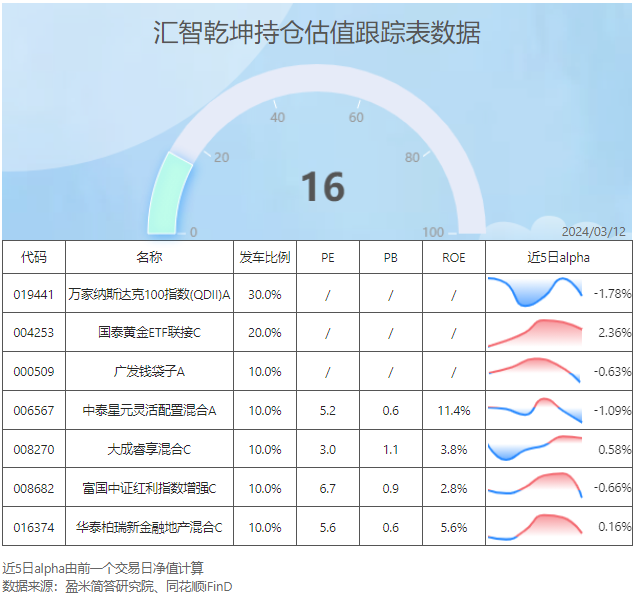This screenshot has height=596, width=635.
Task: Click the PB value 0.9
Action: (390, 488)
